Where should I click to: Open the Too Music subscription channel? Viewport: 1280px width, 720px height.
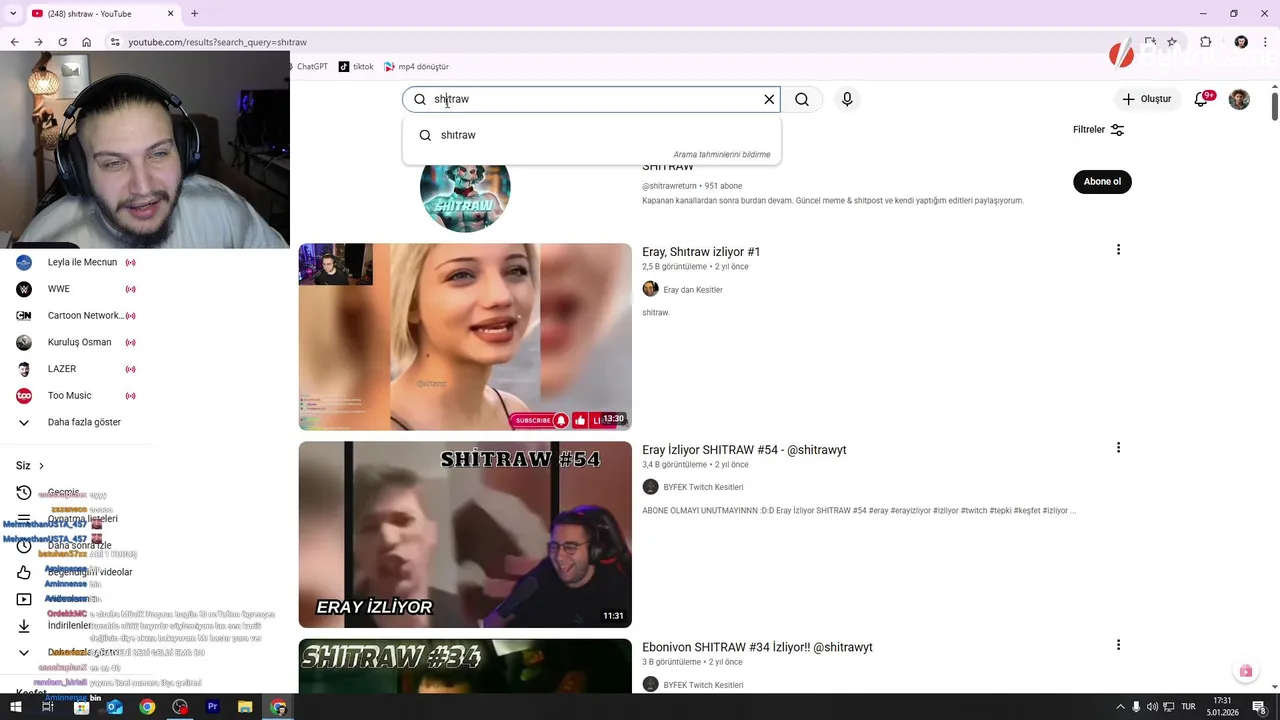(76, 395)
